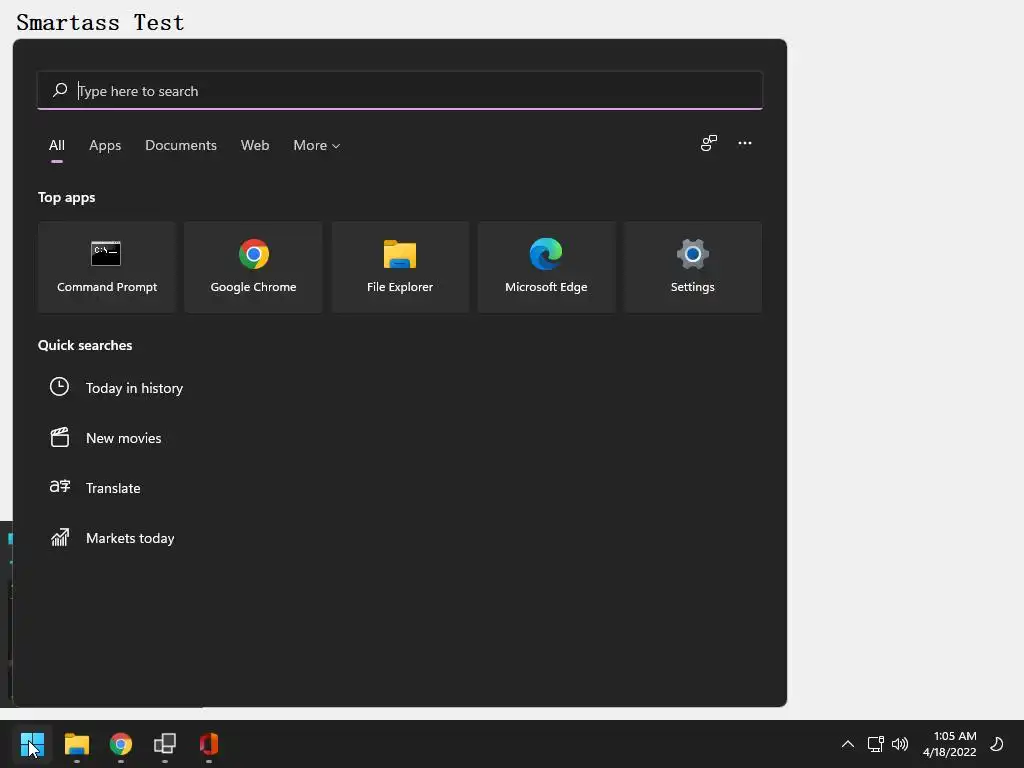The height and width of the screenshot is (768, 1024).
Task: Click the network tray icon
Action: pyautogui.click(x=875, y=744)
